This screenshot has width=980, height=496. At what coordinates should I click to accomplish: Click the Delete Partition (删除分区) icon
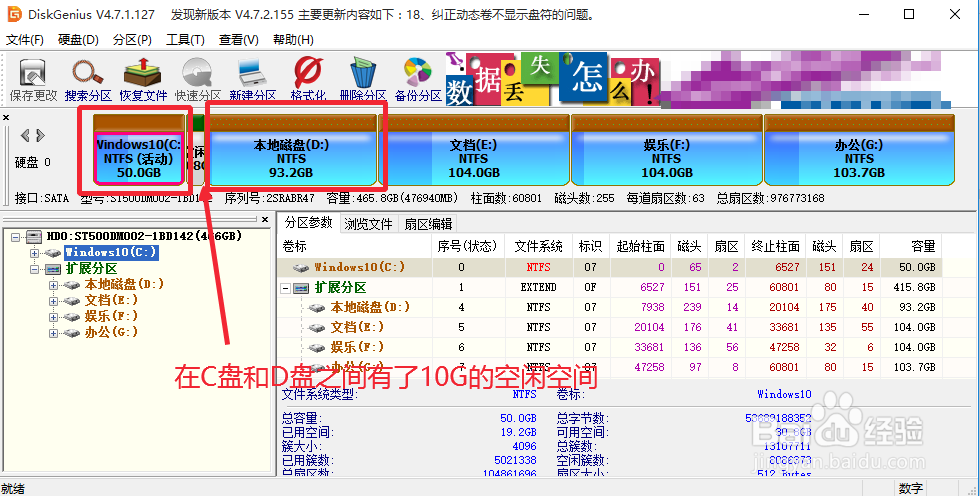[x=363, y=72]
